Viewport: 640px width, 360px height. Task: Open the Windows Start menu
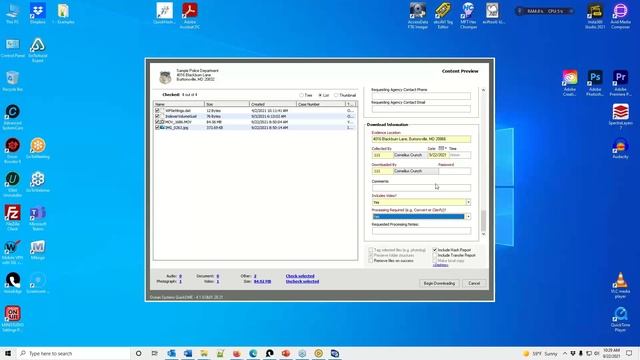[8, 353]
